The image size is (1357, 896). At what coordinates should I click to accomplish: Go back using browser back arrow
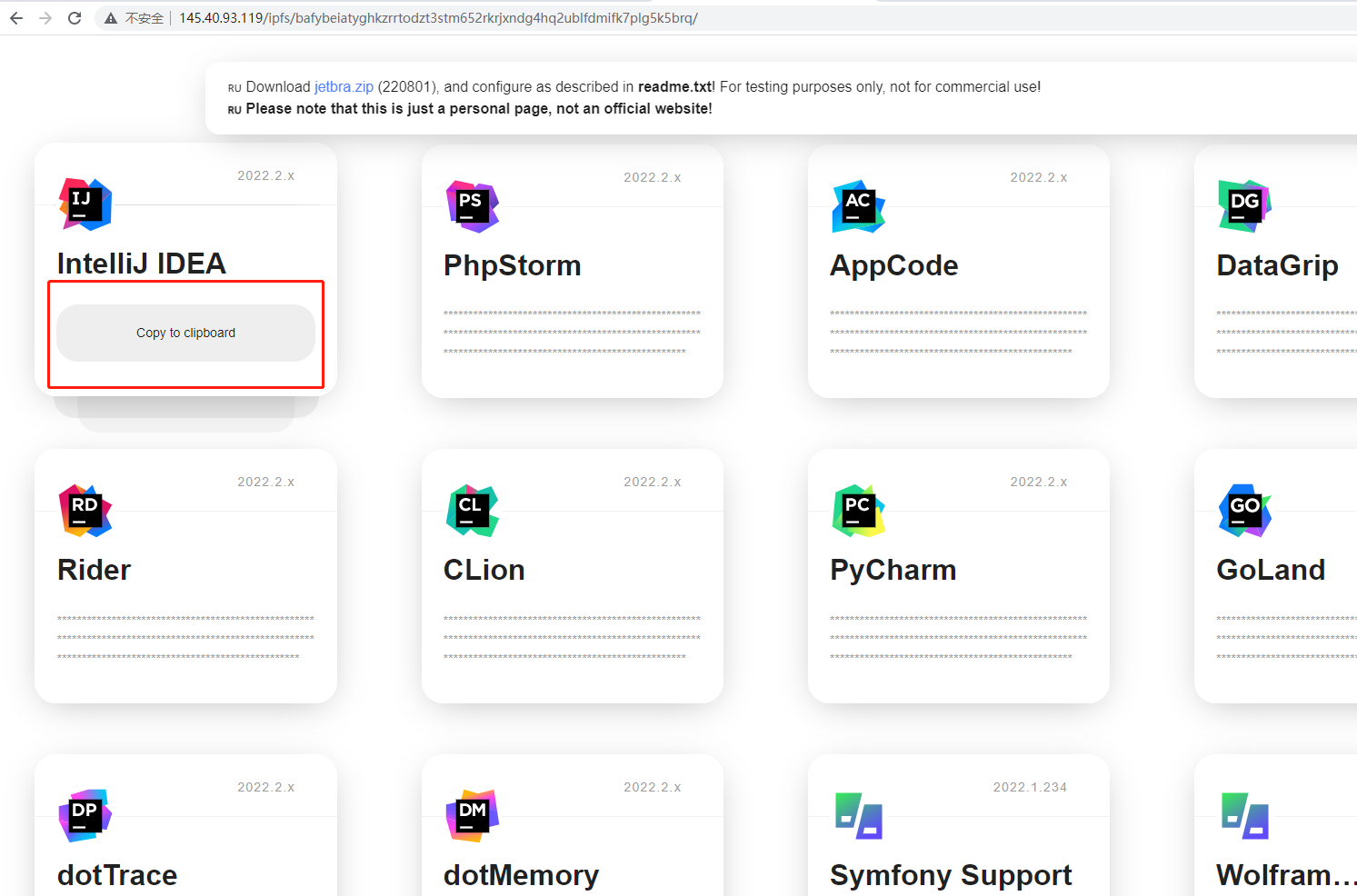[x=16, y=18]
